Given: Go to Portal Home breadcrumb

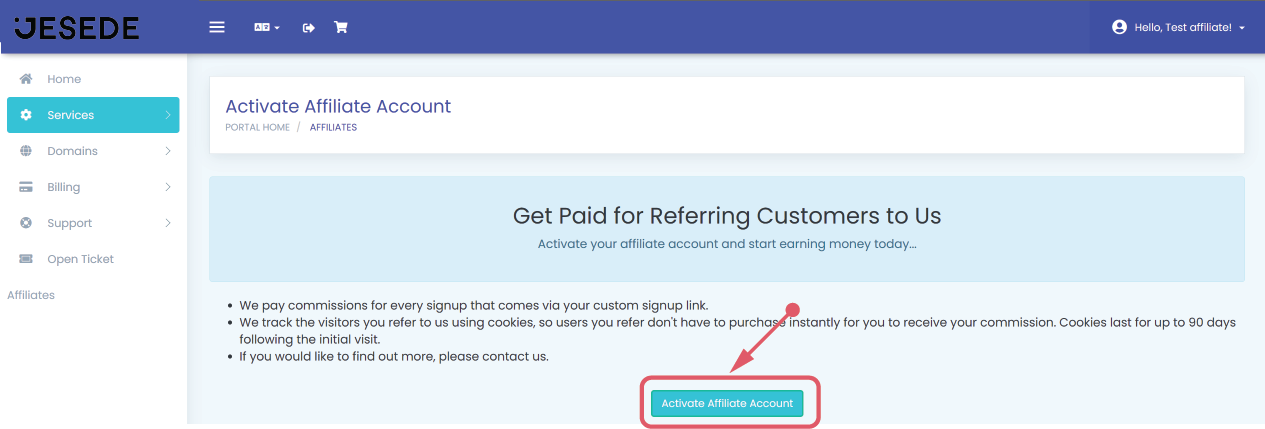Looking at the screenshot, I should pos(257,127).
